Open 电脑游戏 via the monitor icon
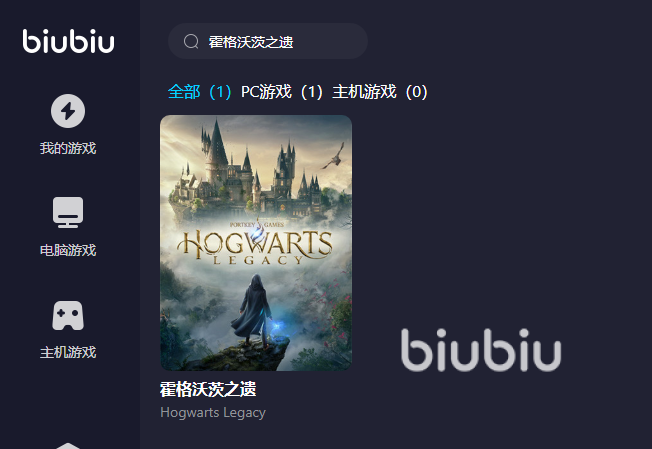Screen dimensions: 652x449 coord(68,212)
